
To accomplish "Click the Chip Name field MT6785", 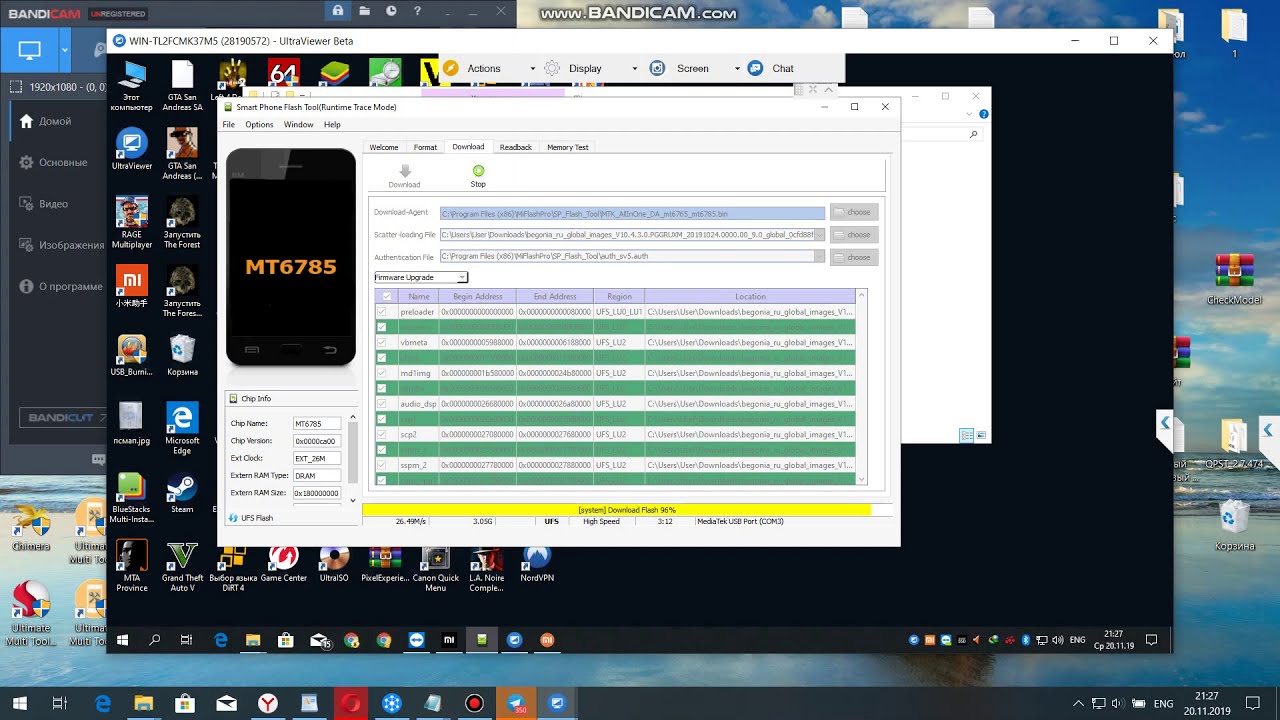I will tap(316, 423).
